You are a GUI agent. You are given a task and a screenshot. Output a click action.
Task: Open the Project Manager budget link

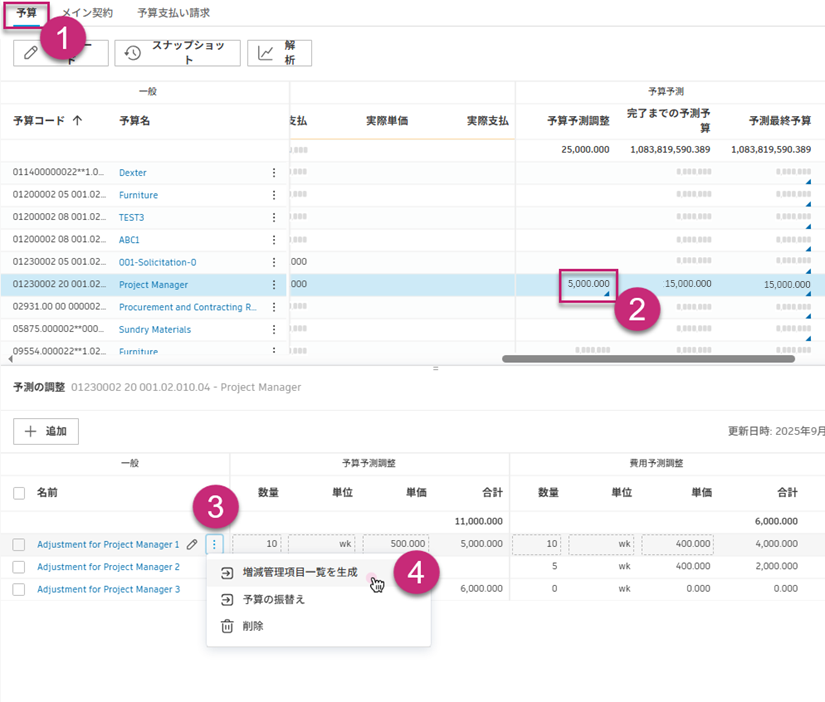tap(153, 285)
